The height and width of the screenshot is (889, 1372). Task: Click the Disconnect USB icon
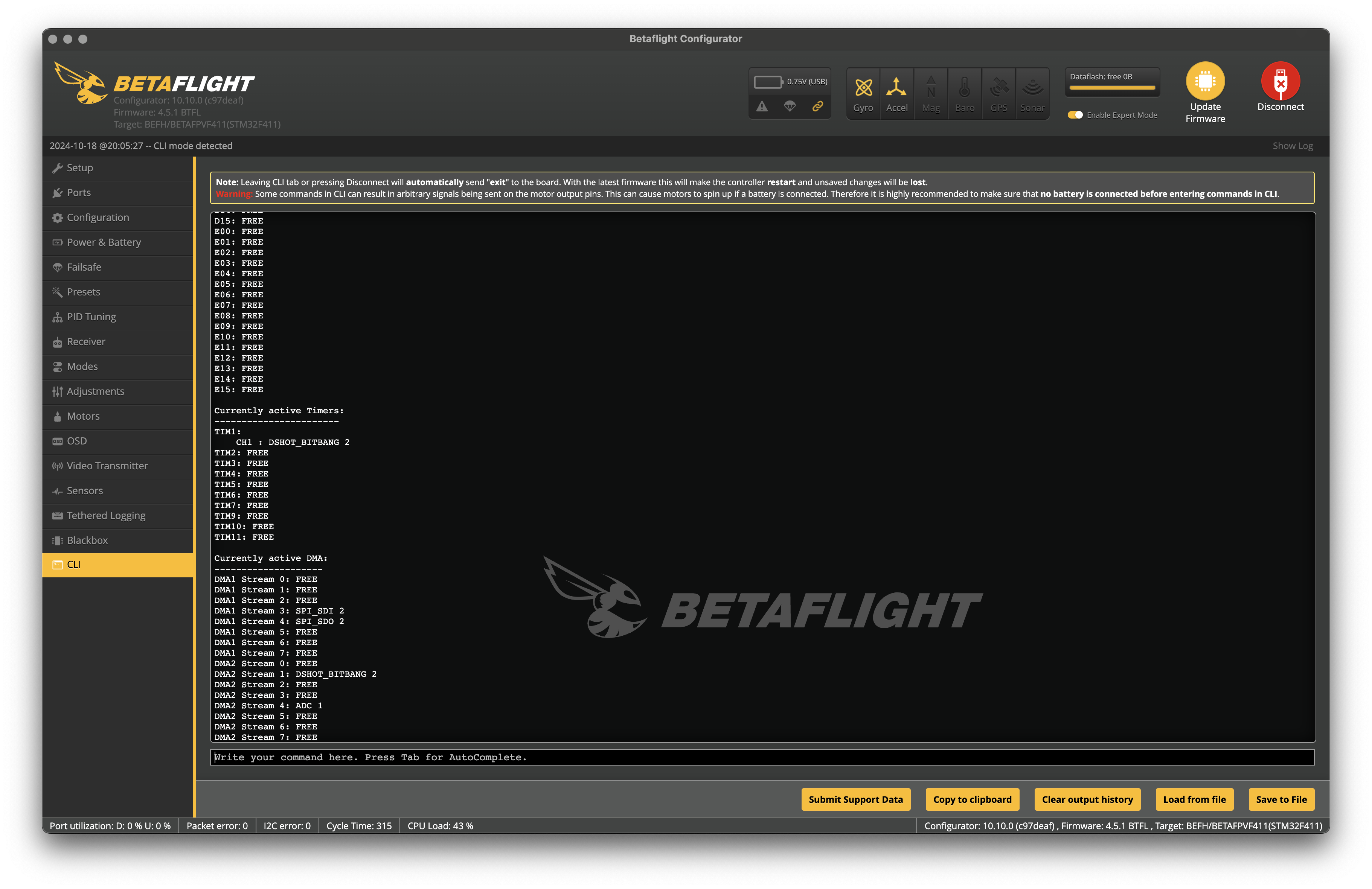[x=1281, y=81]
